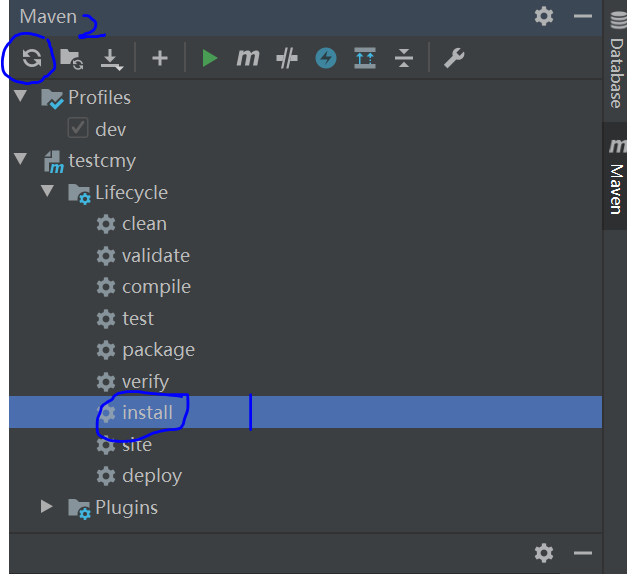Switch to the Maven side tab
Screen dimensions: 627x574
[616, 176]
